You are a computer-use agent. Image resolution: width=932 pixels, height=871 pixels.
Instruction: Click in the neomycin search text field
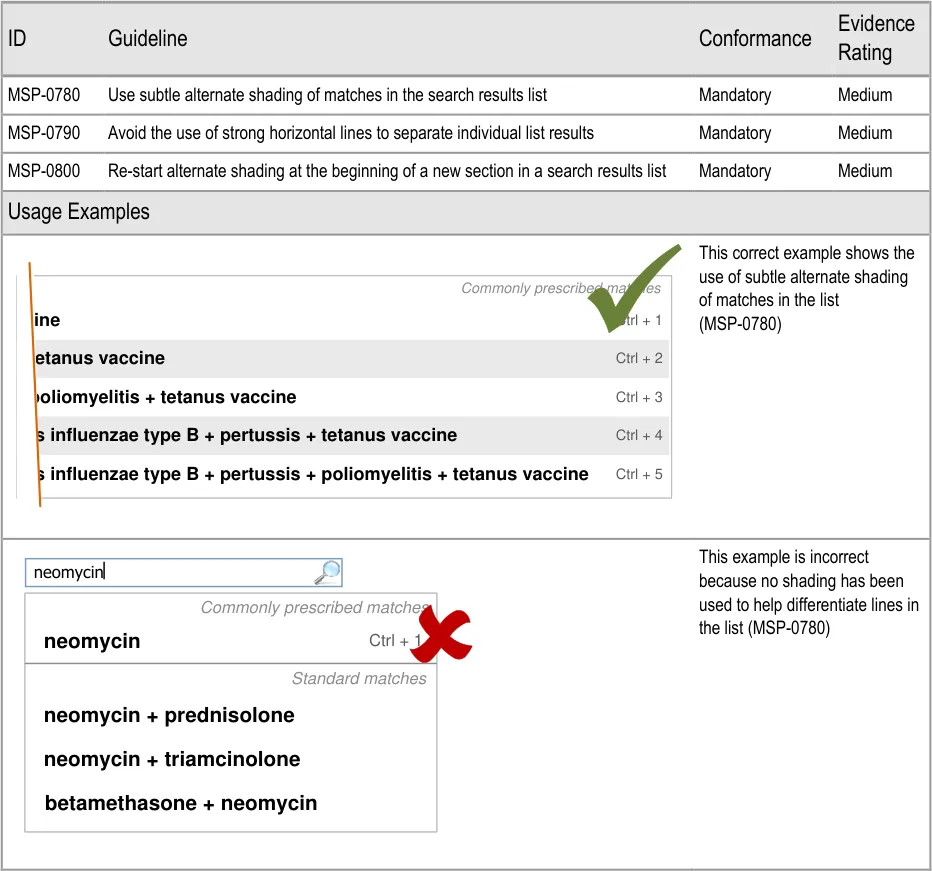point(170,573)
